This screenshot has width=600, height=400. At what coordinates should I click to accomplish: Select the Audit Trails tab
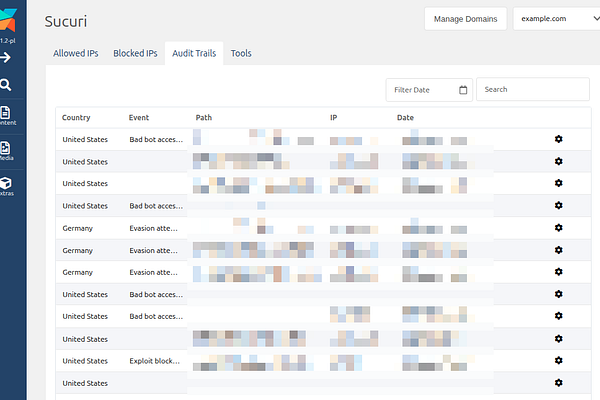point(194,53)
